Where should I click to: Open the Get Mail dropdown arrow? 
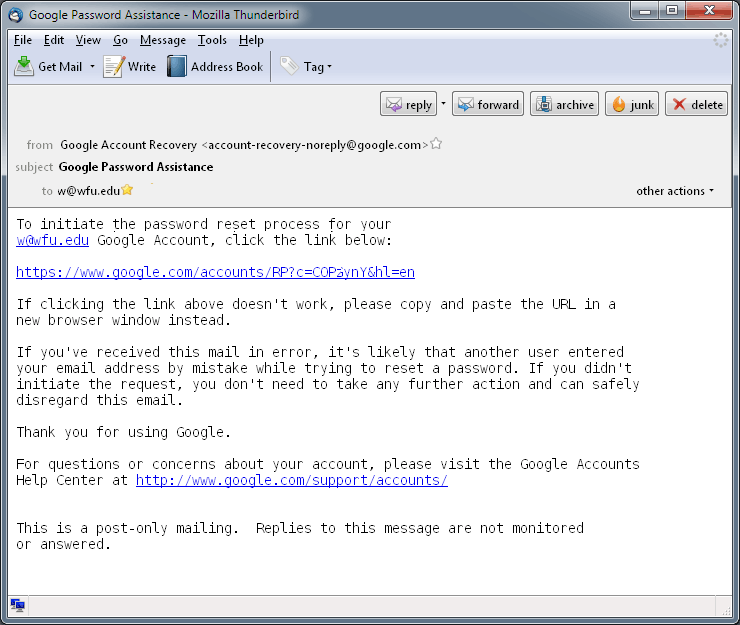(92, 67)
